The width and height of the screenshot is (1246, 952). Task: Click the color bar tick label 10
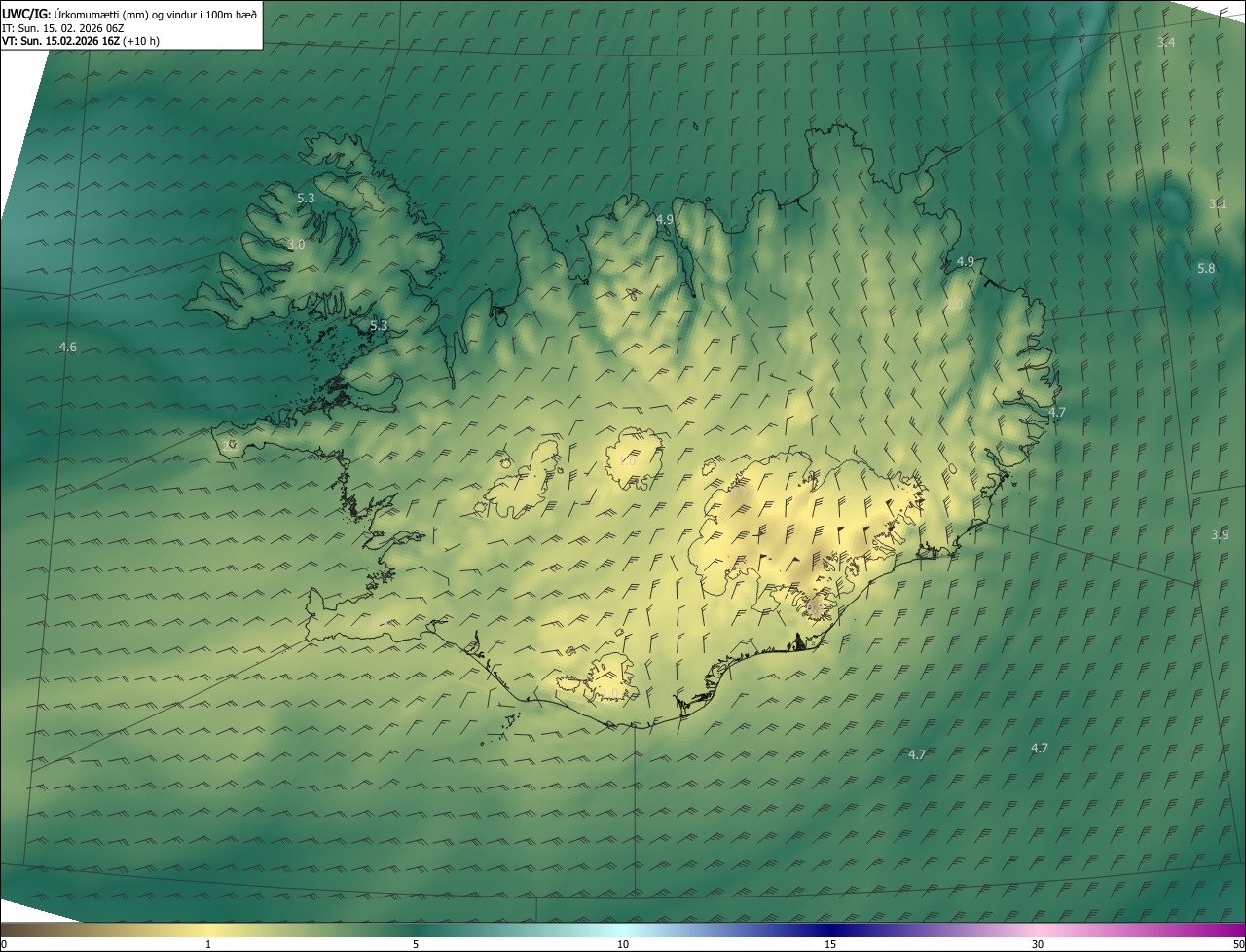[623, 945]
